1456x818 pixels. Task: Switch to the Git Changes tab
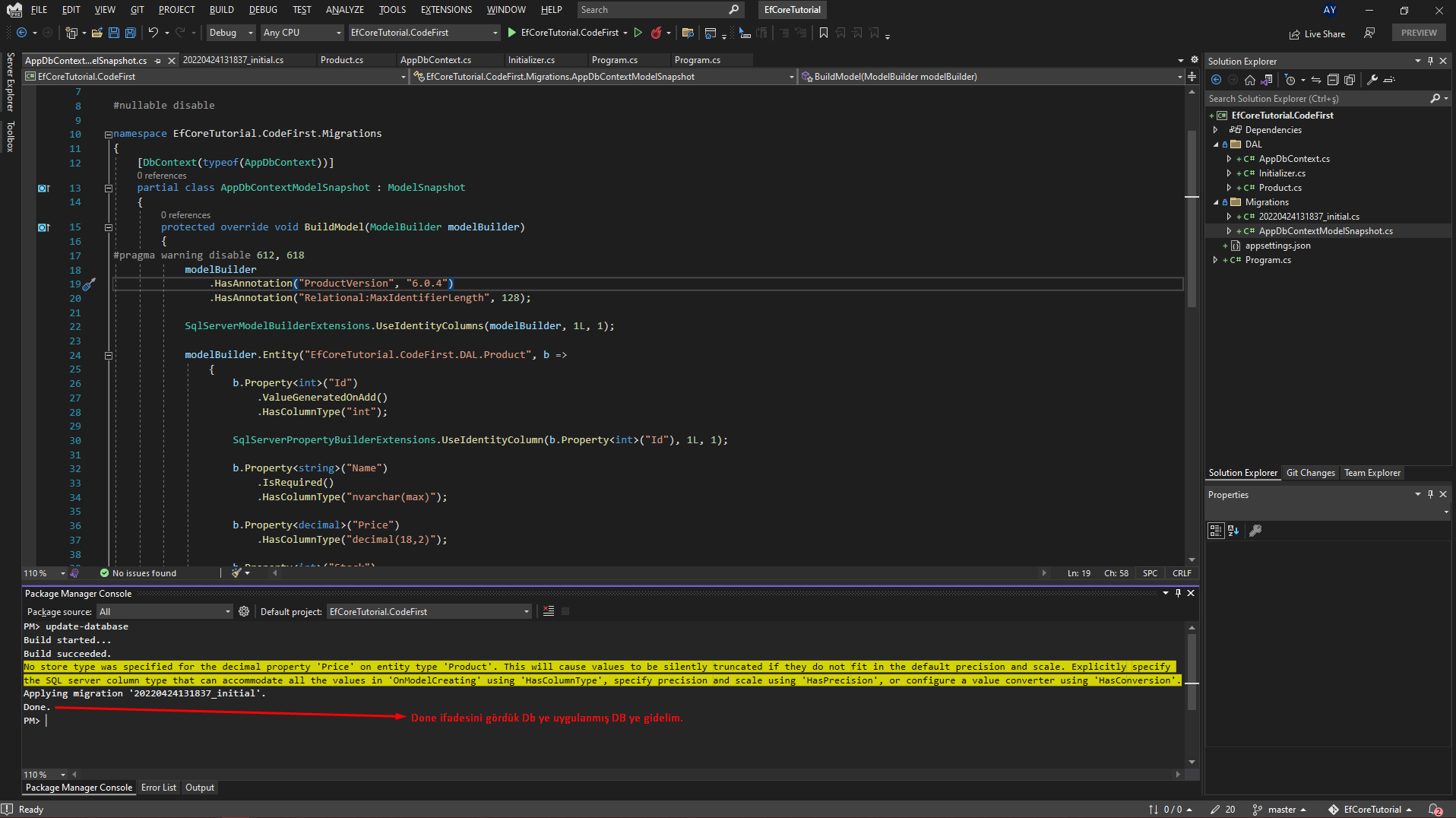pos(1310,472)
